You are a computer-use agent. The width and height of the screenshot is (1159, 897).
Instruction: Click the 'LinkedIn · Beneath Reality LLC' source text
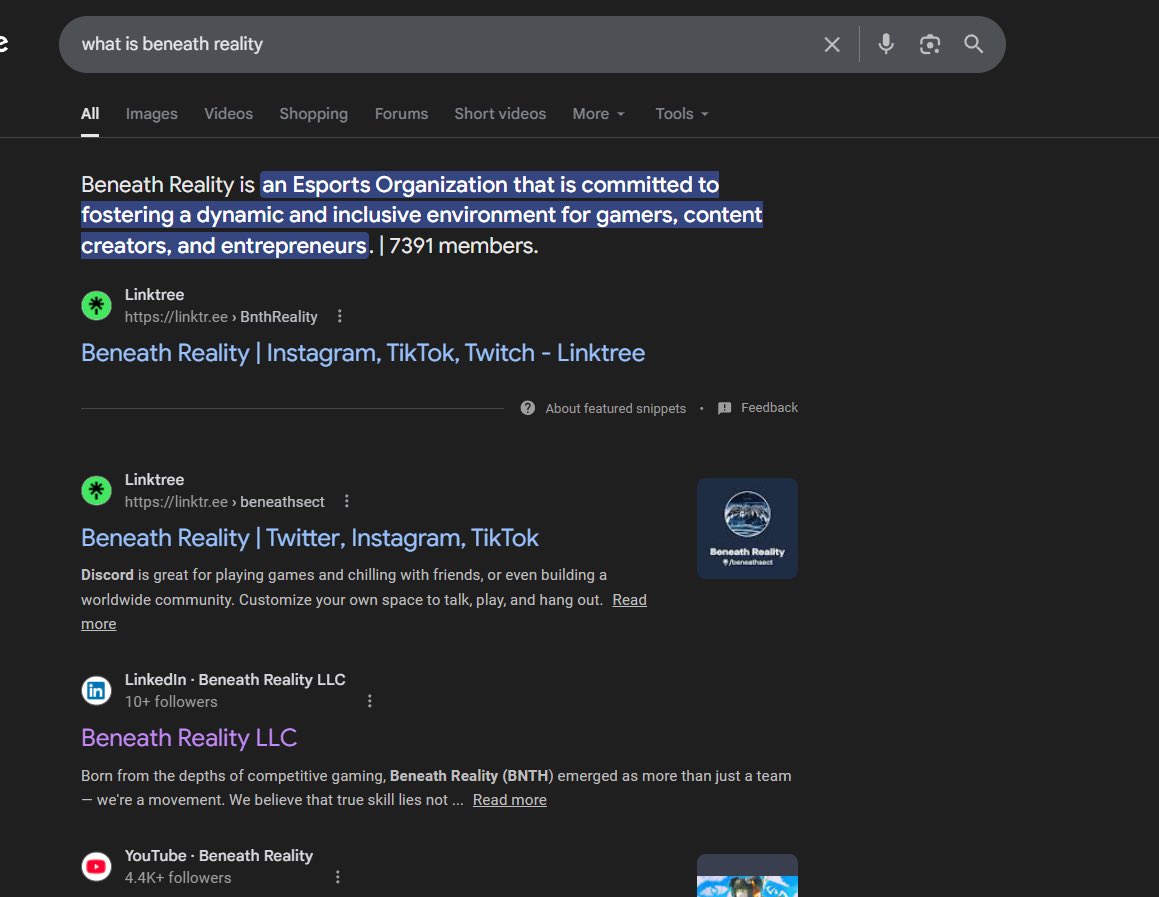coord(235,680)
